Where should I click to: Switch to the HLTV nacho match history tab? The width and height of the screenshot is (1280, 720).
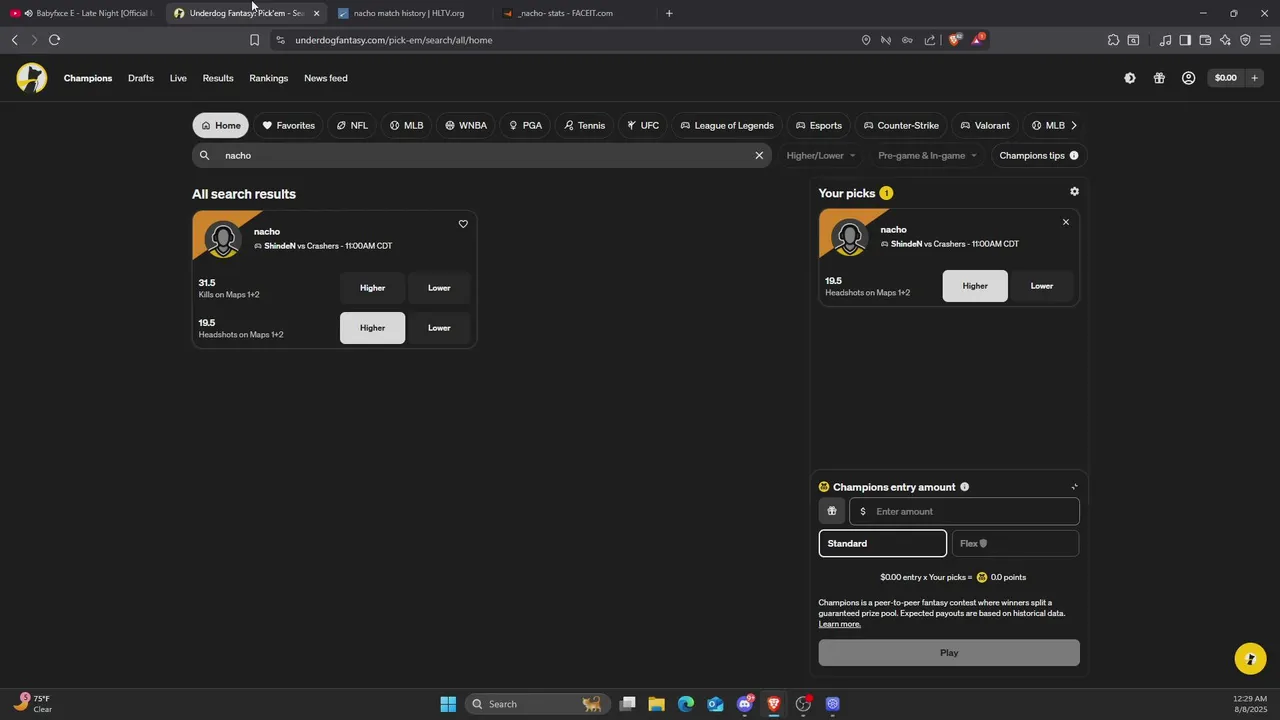pyautogui.click(x=408, y=13)
